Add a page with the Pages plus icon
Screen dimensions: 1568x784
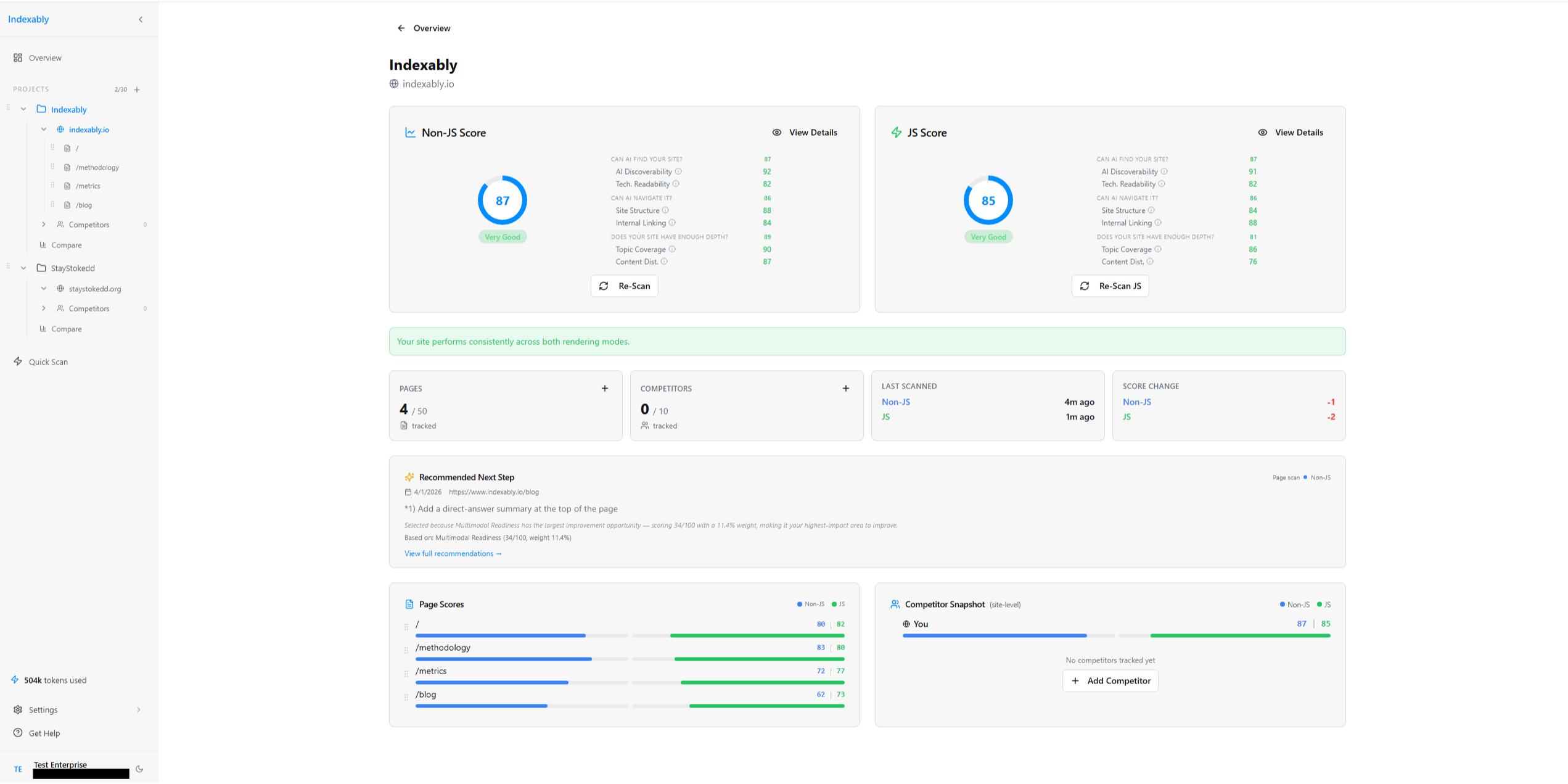(604, 388)
